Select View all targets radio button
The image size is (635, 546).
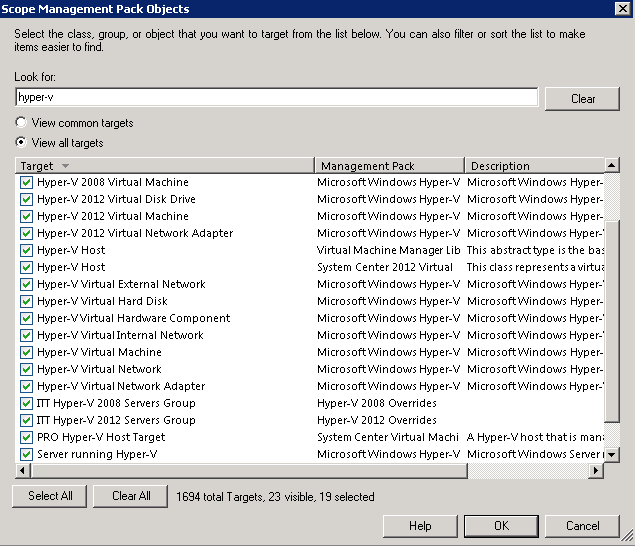tap(21, 142)
